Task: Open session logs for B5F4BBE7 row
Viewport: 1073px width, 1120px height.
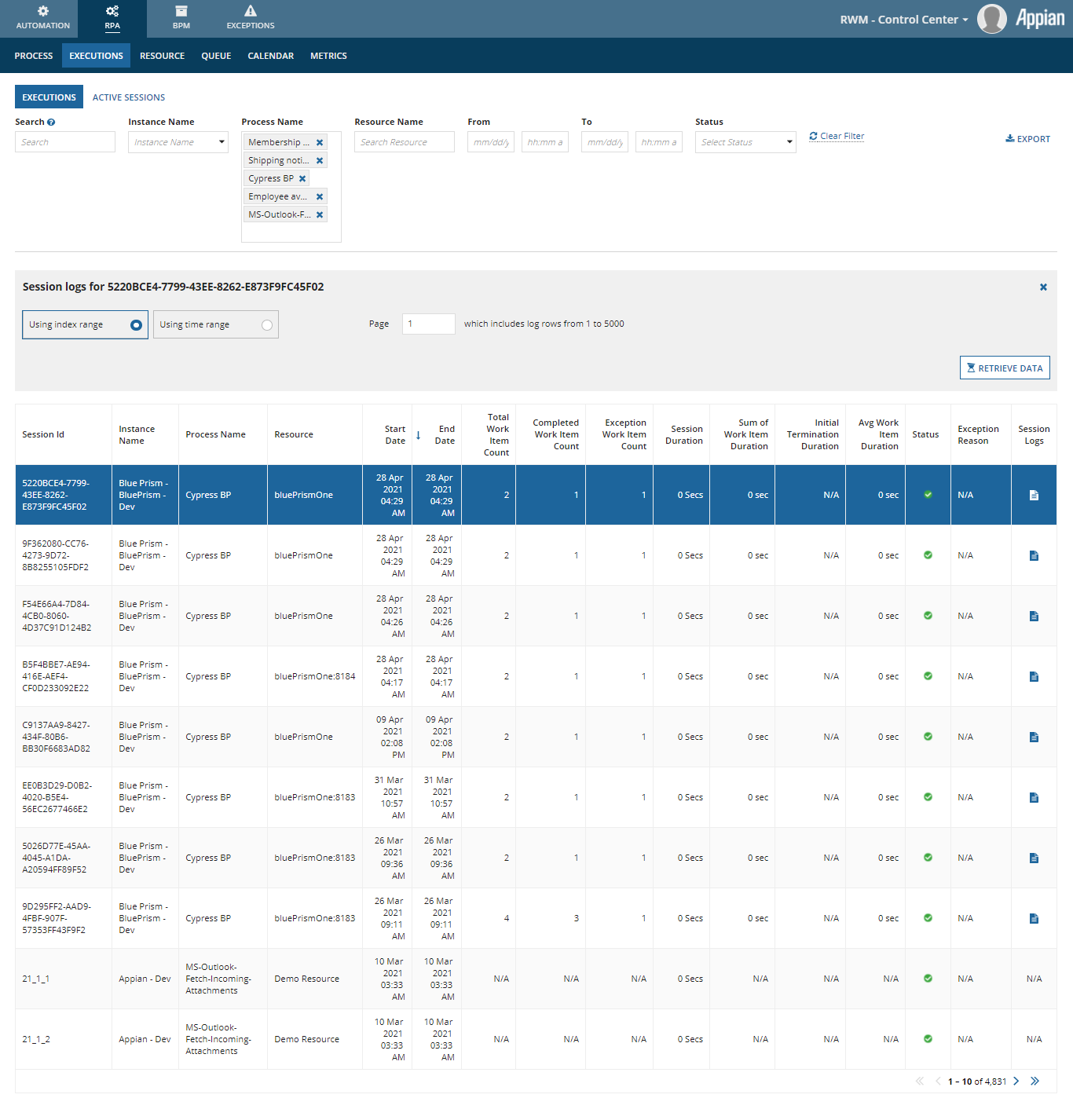Action: (x=1034, y=676)
